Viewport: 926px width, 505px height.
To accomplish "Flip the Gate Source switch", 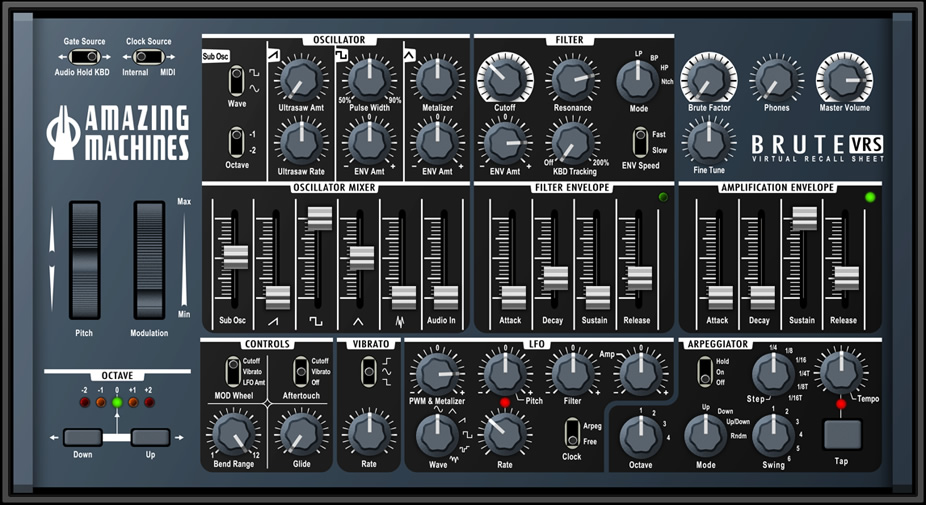I will pyautogui.click(x=84, y=57).
